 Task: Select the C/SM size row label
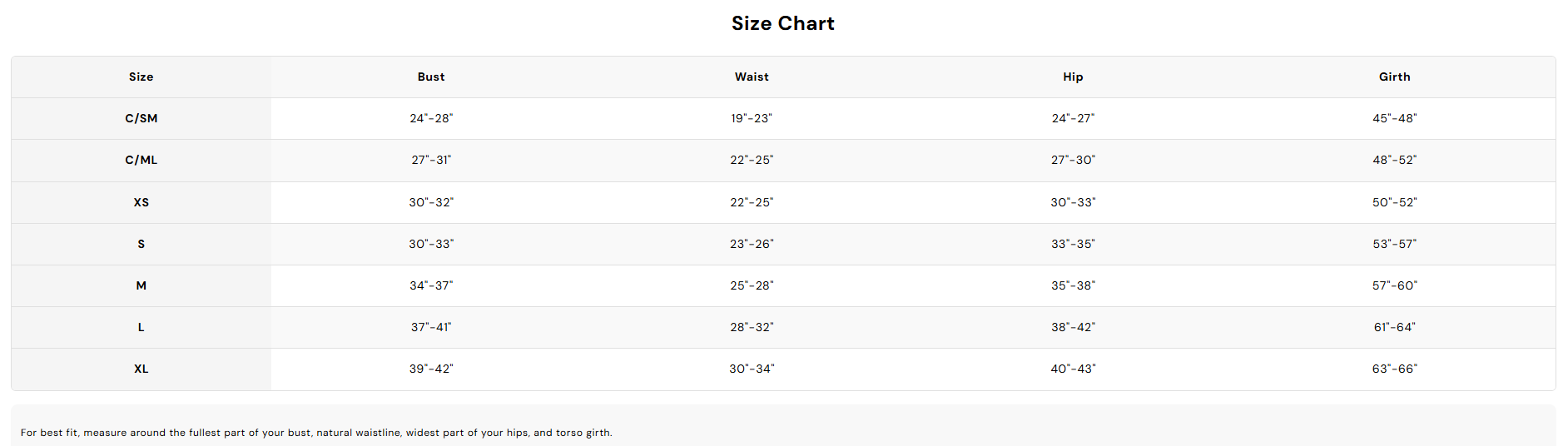tap(141, 118)
